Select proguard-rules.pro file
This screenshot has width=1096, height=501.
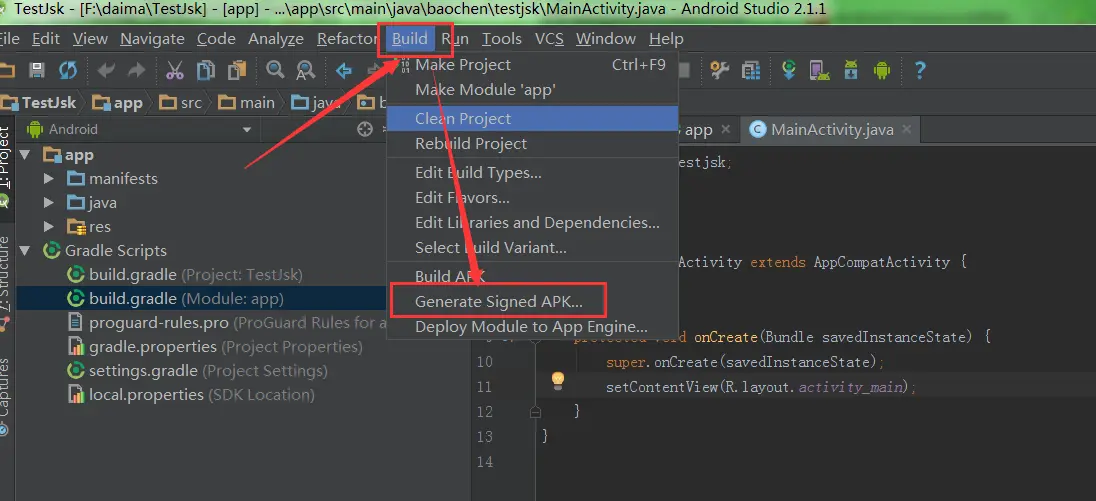pyautogui.click(x=227, y=323)
